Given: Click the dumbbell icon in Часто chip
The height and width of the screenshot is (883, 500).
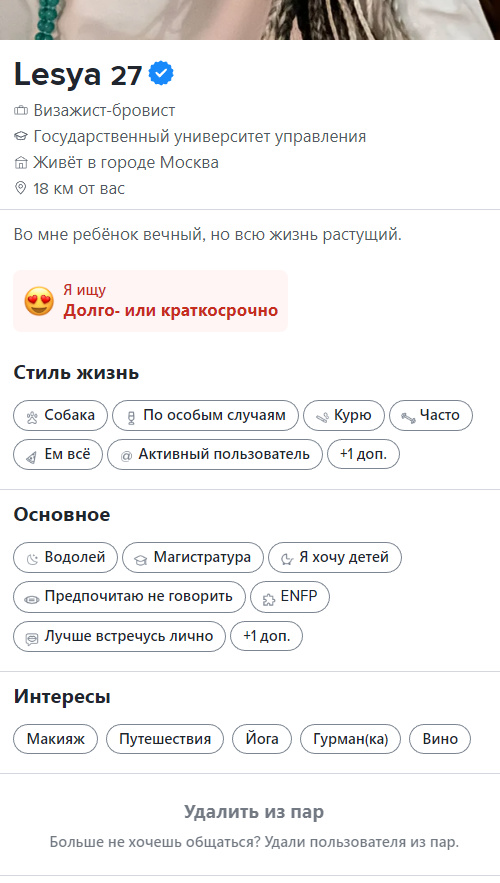Looking at the screenshot, I should click(408, 417).
